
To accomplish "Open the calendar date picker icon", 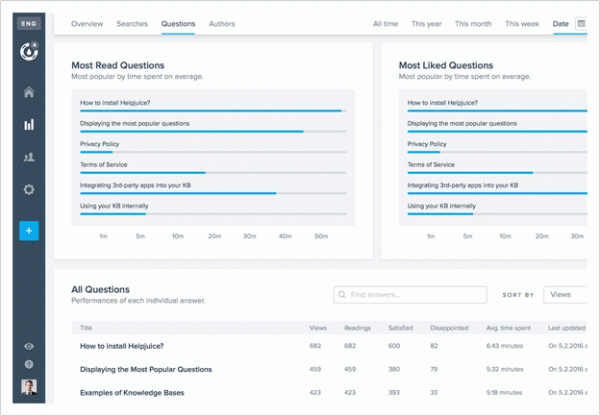I will click(581, 22).
